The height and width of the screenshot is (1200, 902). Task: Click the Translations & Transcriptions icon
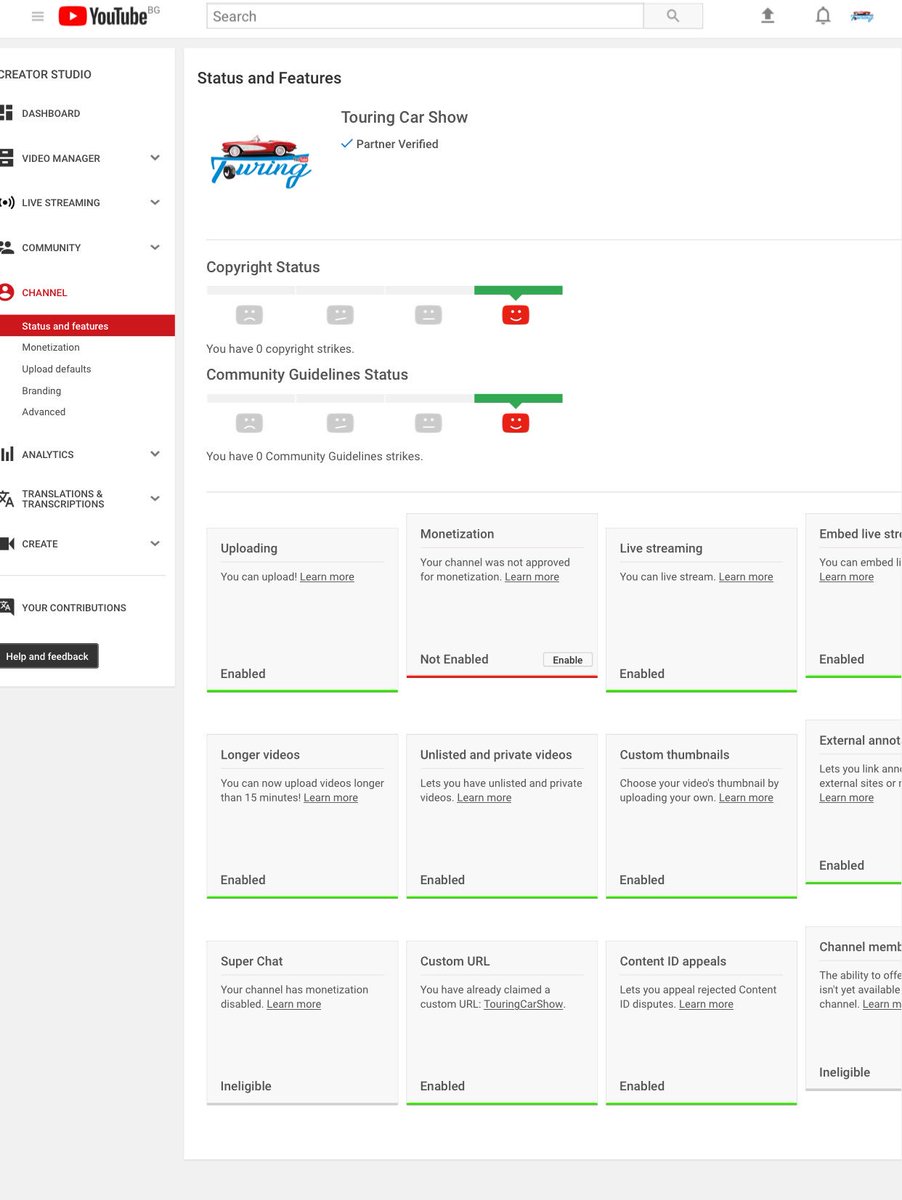[x=6, y=499]
